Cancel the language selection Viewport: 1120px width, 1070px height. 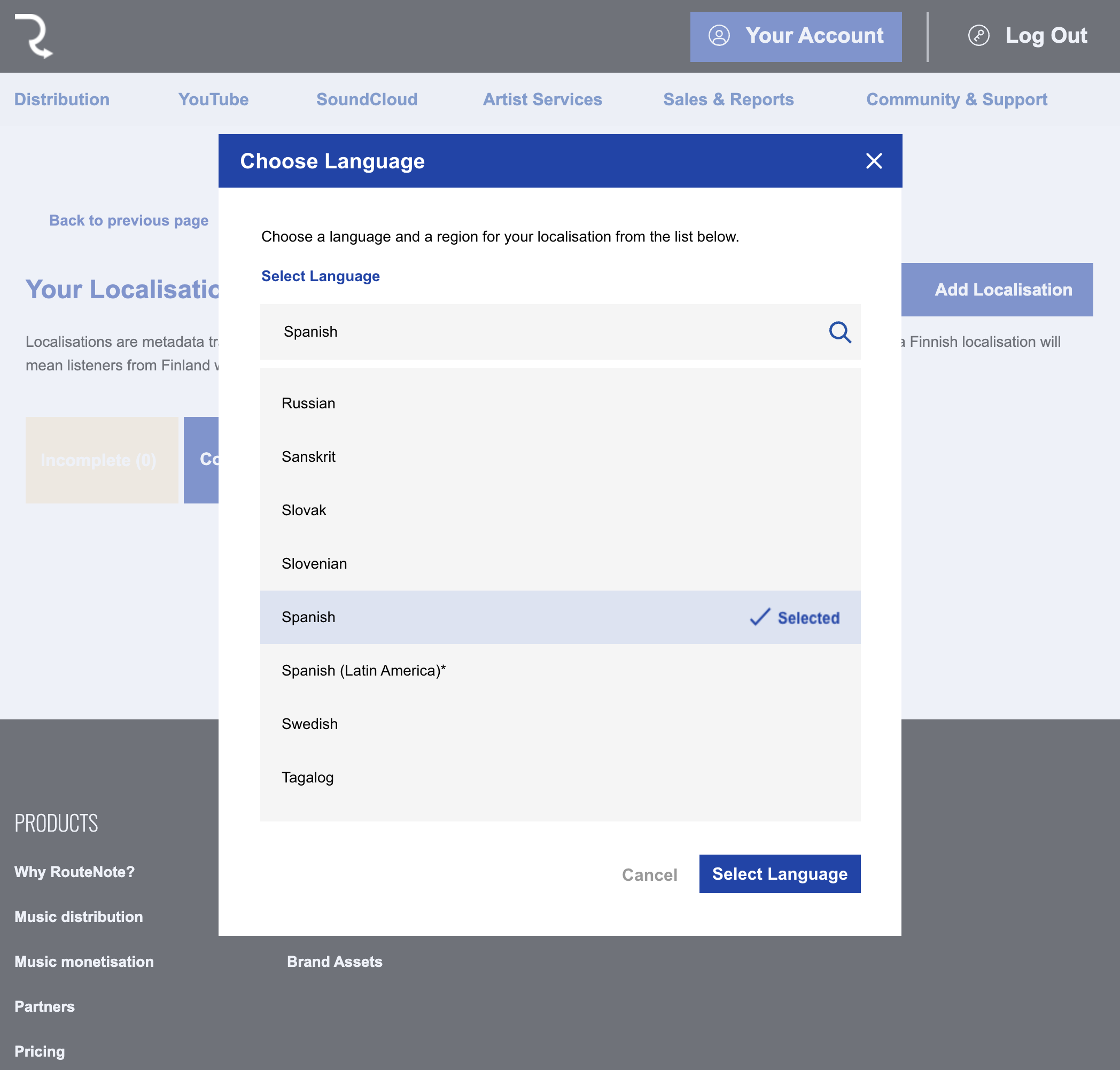click(x=649, y=874)
